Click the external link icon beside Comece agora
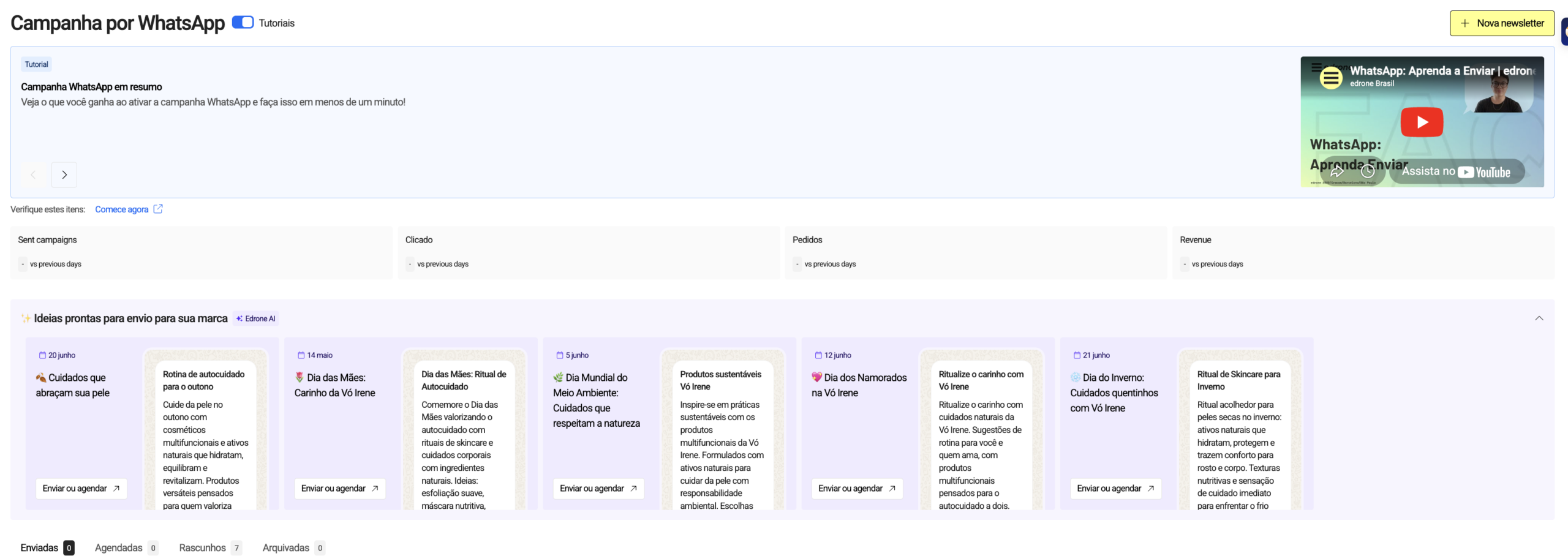 [158, 209]
